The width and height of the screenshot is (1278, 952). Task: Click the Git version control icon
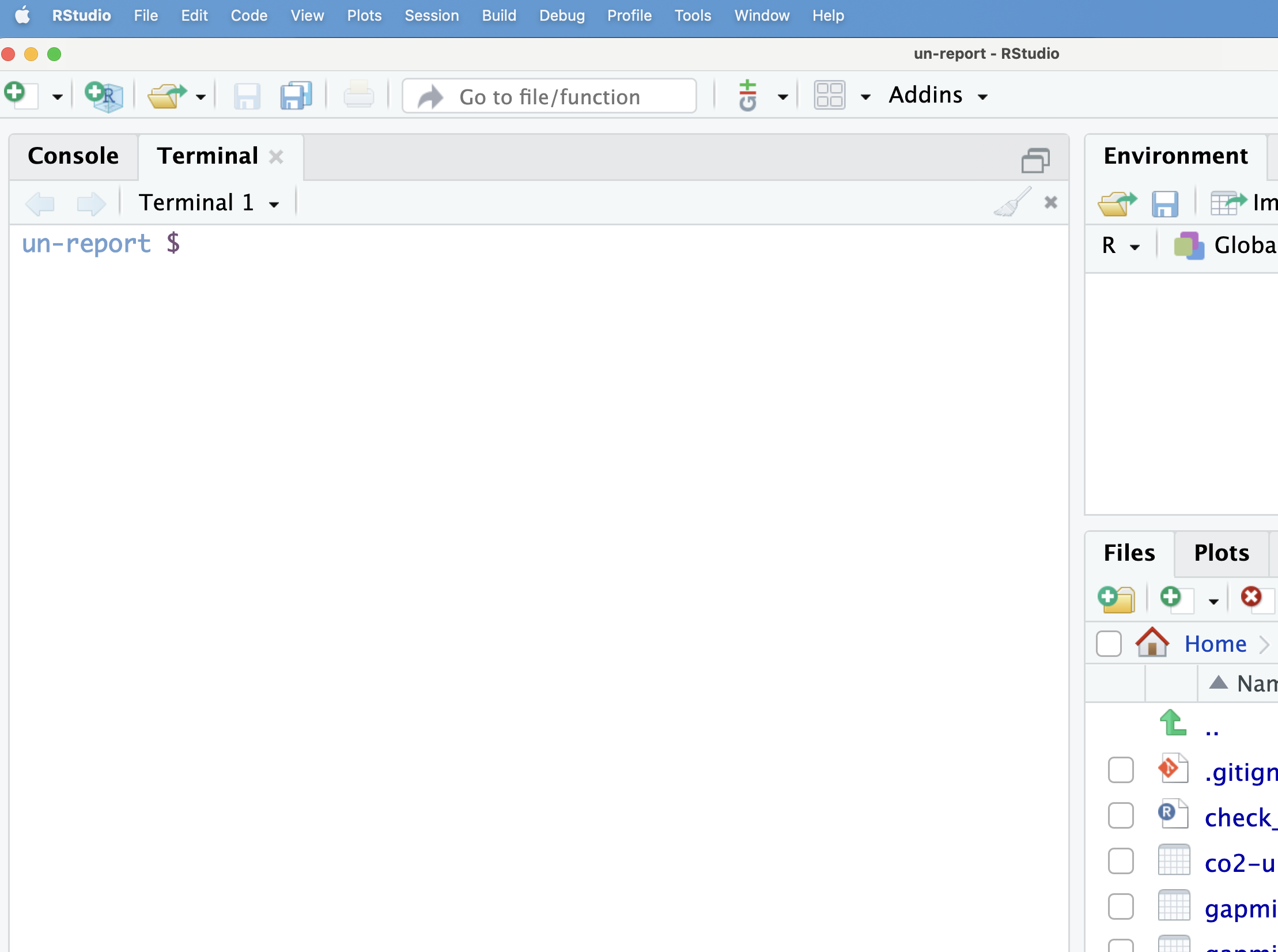748,96
